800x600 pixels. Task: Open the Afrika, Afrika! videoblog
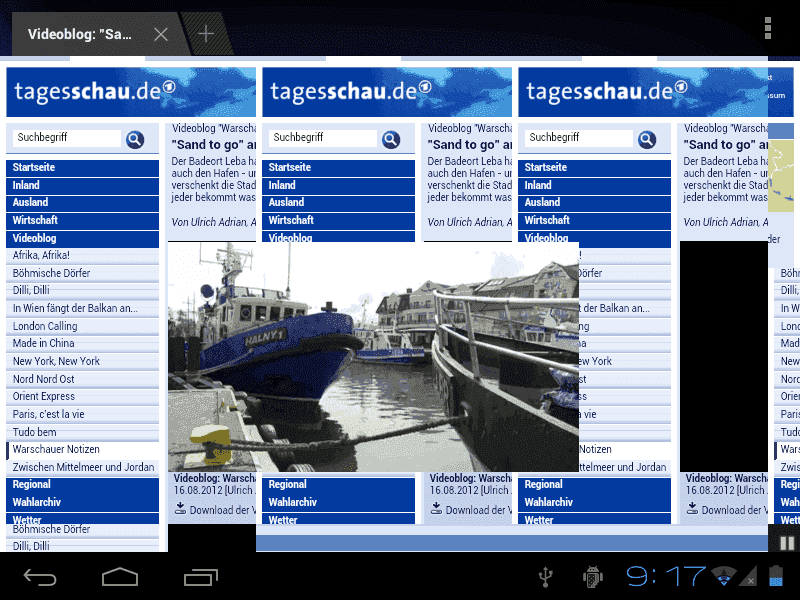tap(83, 256)
